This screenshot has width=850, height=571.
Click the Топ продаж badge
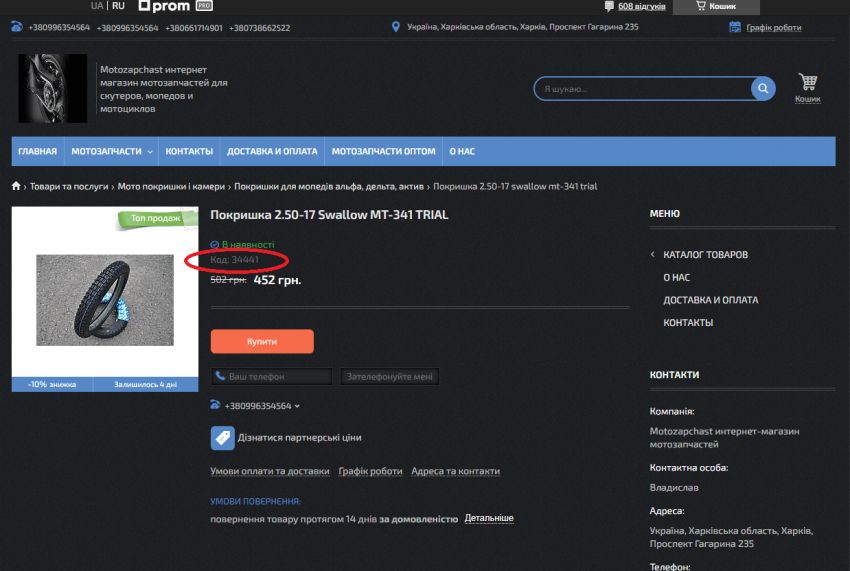156,218
